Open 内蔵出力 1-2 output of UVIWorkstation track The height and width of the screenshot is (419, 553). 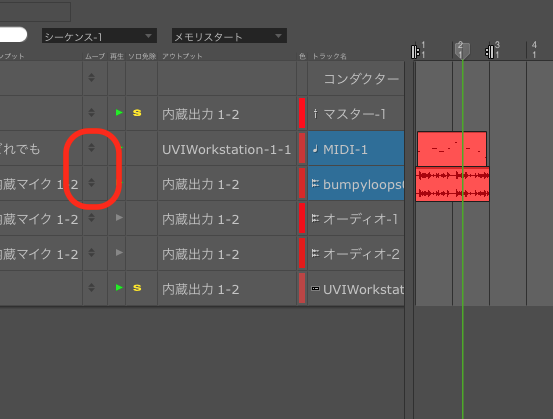tap(200, 289)
